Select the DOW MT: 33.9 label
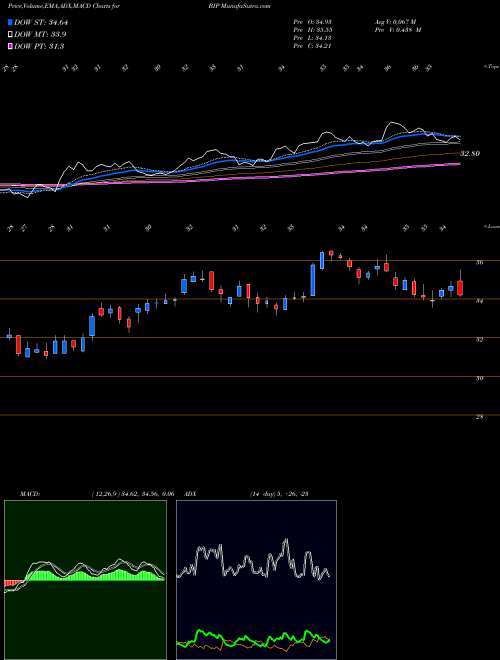 (x=40, y=35)
